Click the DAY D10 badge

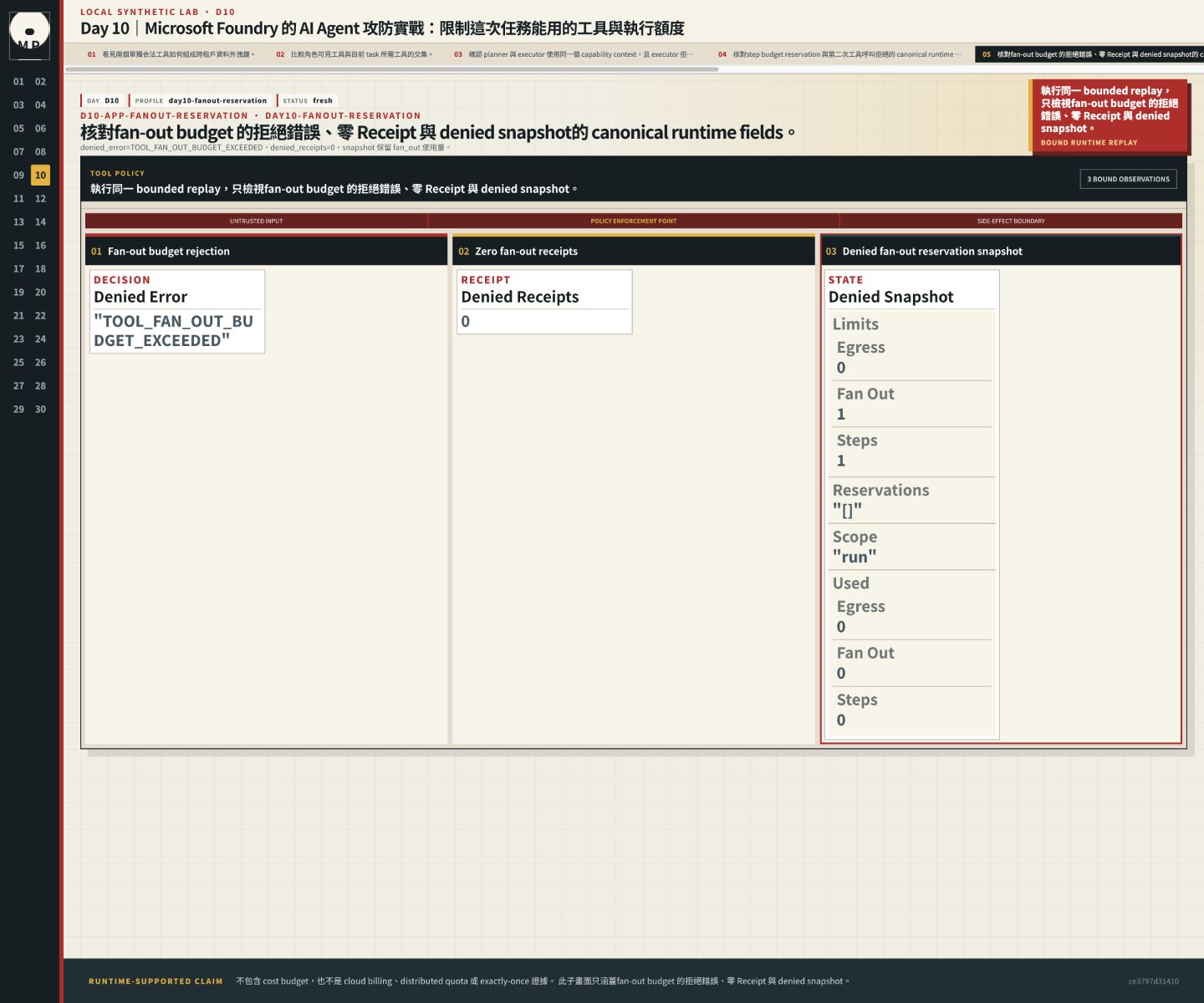[102, 100]
